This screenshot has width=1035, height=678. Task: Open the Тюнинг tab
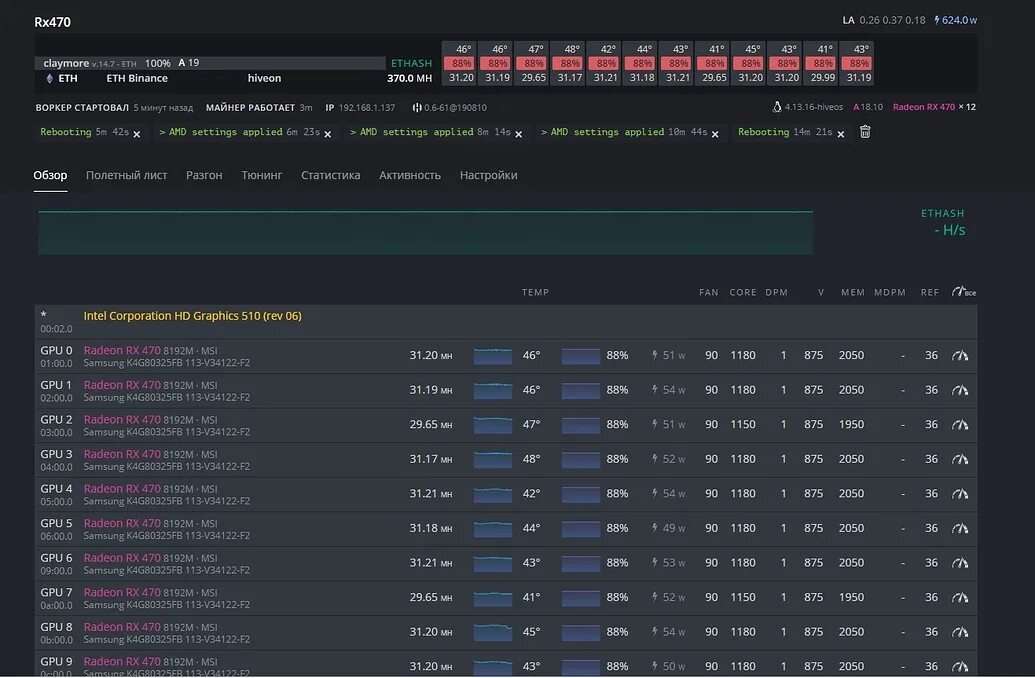pos(261,176)
